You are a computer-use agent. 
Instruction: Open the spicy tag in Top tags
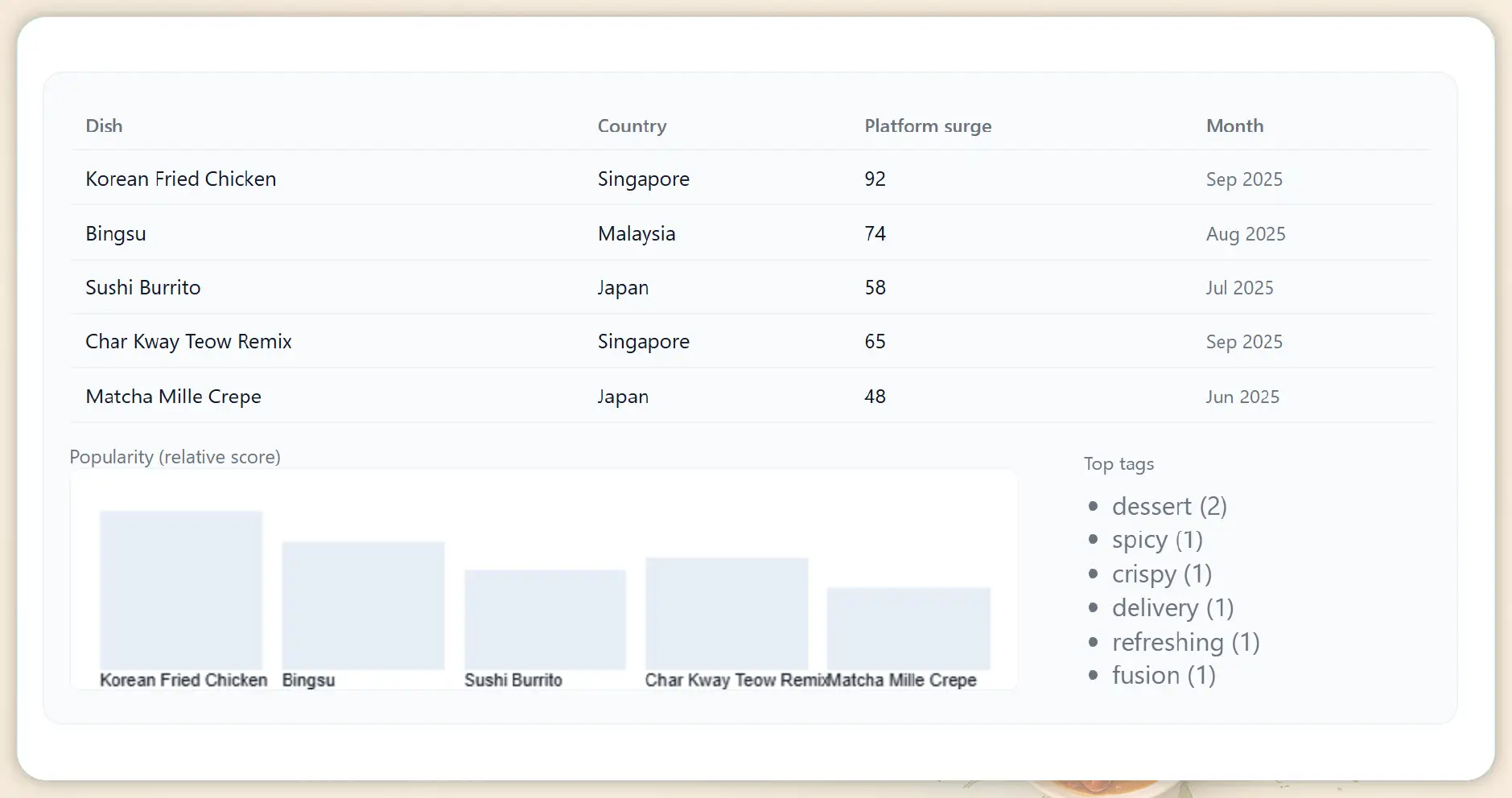click(1157, 540)
